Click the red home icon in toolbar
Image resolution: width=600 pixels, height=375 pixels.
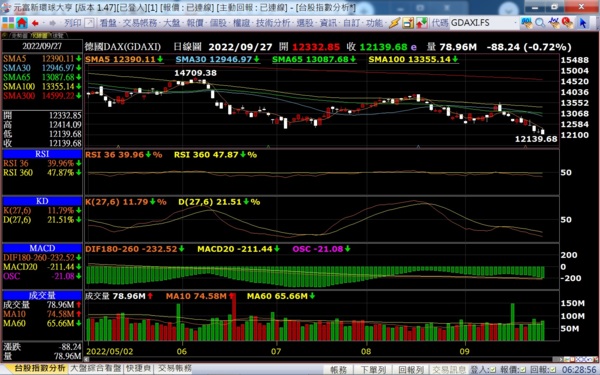(x=22, y=23)
